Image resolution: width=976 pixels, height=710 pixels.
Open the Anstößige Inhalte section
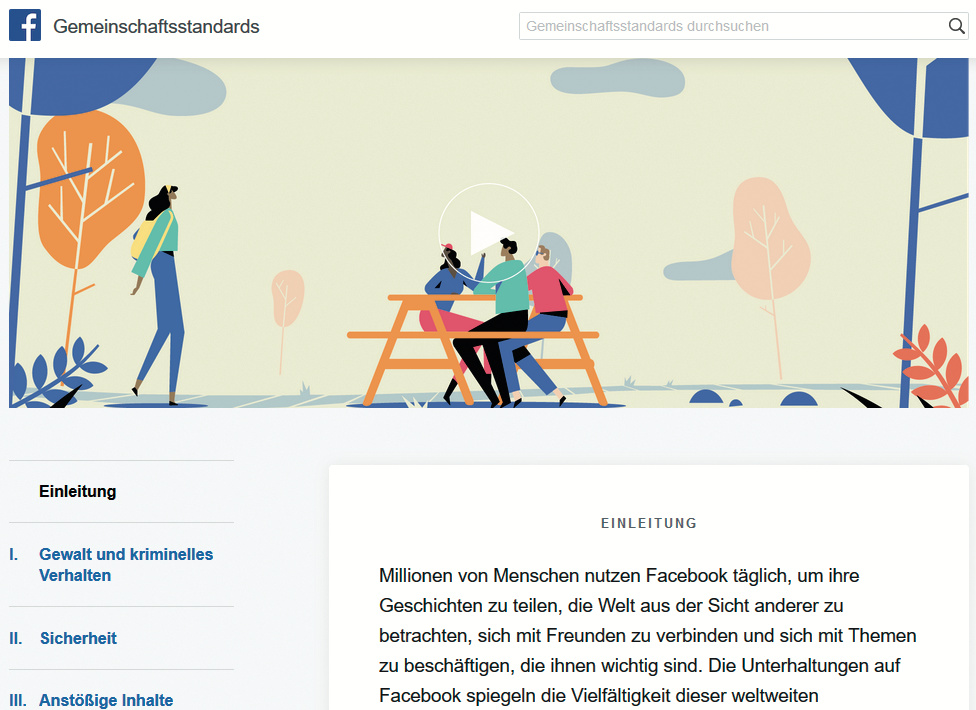(106, 700)
